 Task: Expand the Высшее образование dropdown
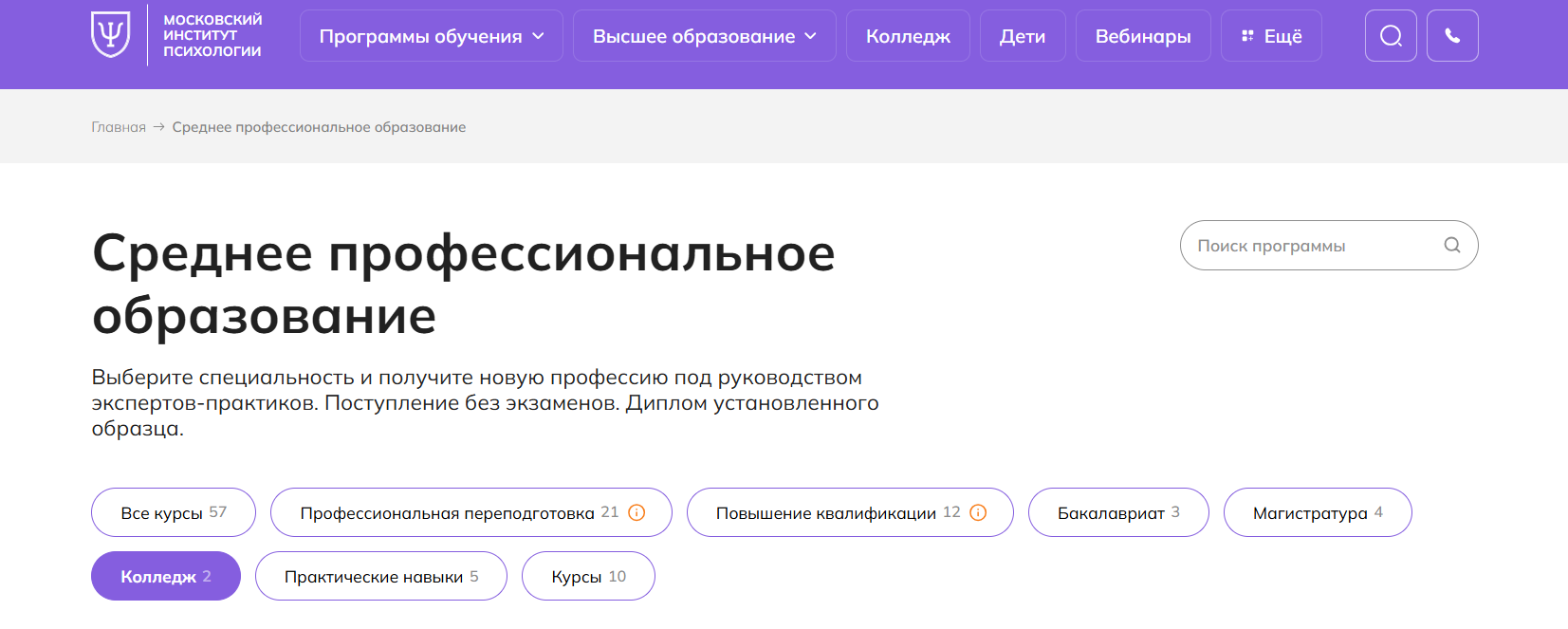tap(704, 36)
